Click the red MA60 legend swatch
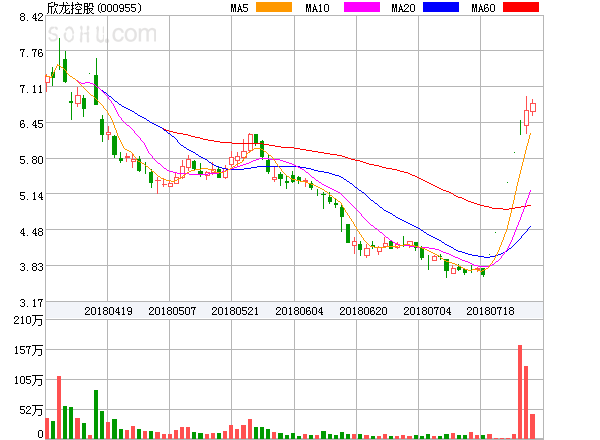 pyautogui.click(x=521, y=7)
